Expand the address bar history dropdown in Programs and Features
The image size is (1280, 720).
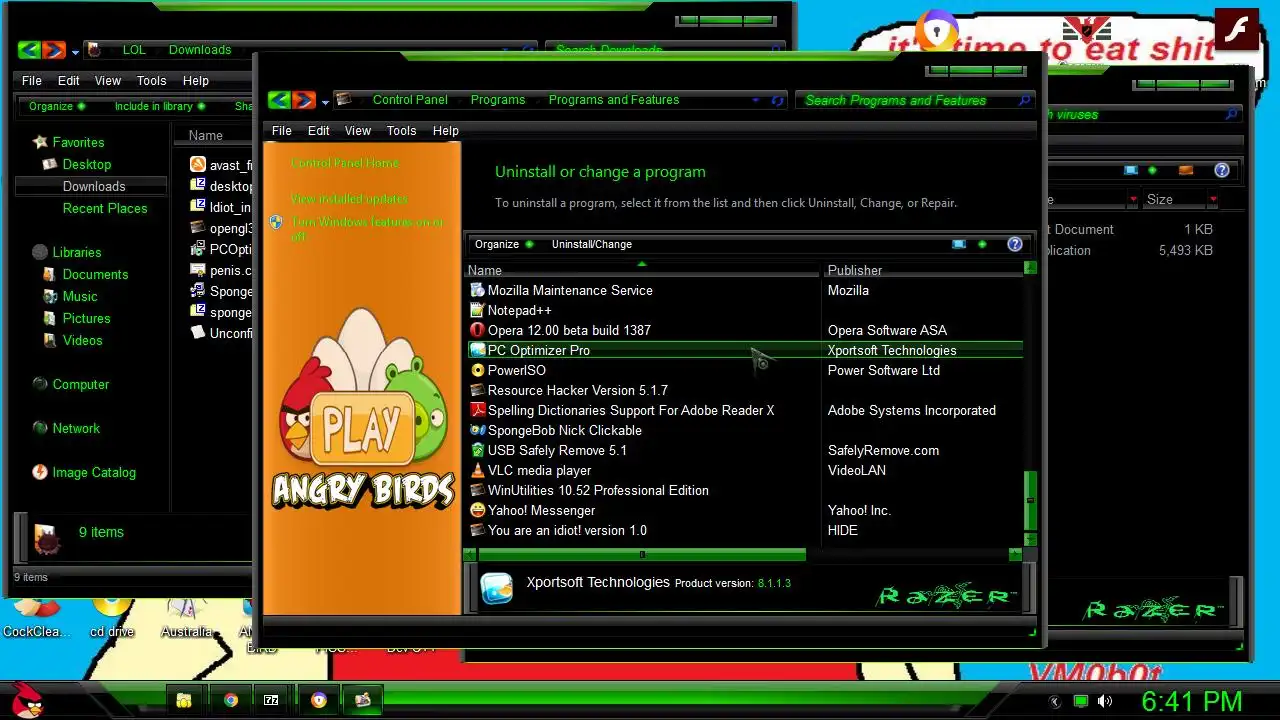[x=755, y=100]
